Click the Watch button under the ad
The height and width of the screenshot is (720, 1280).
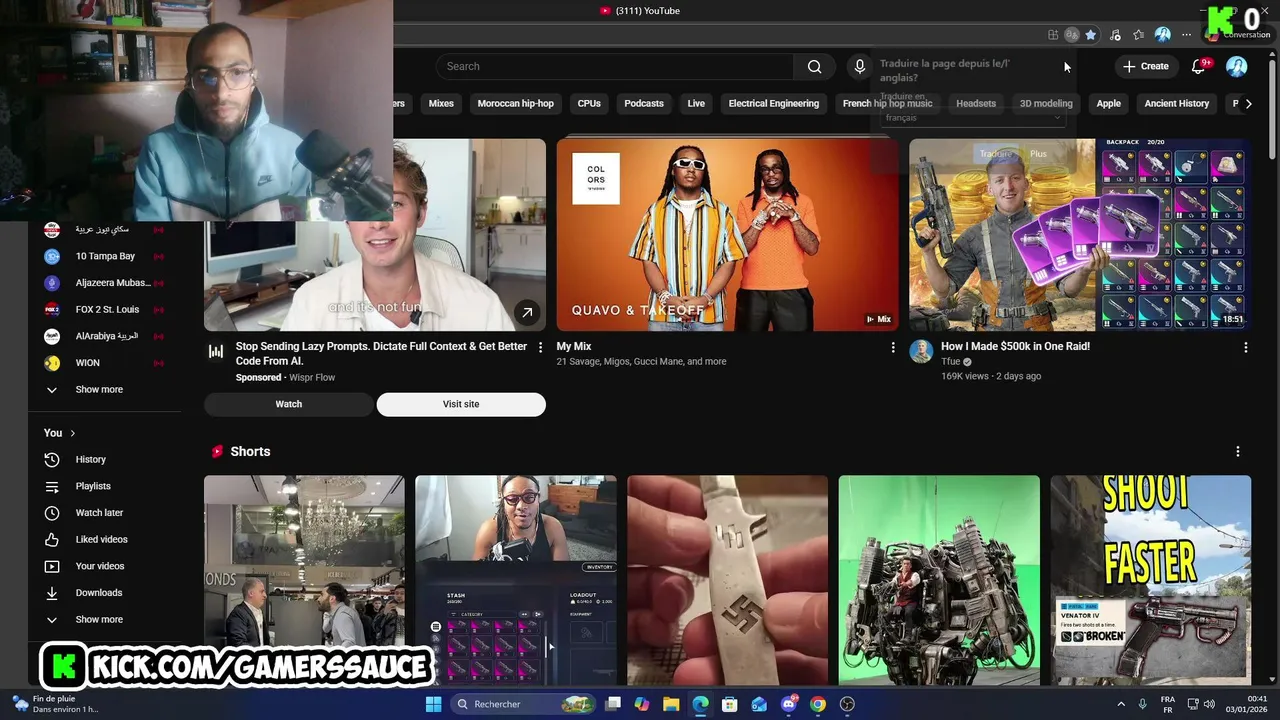[289, 404]
